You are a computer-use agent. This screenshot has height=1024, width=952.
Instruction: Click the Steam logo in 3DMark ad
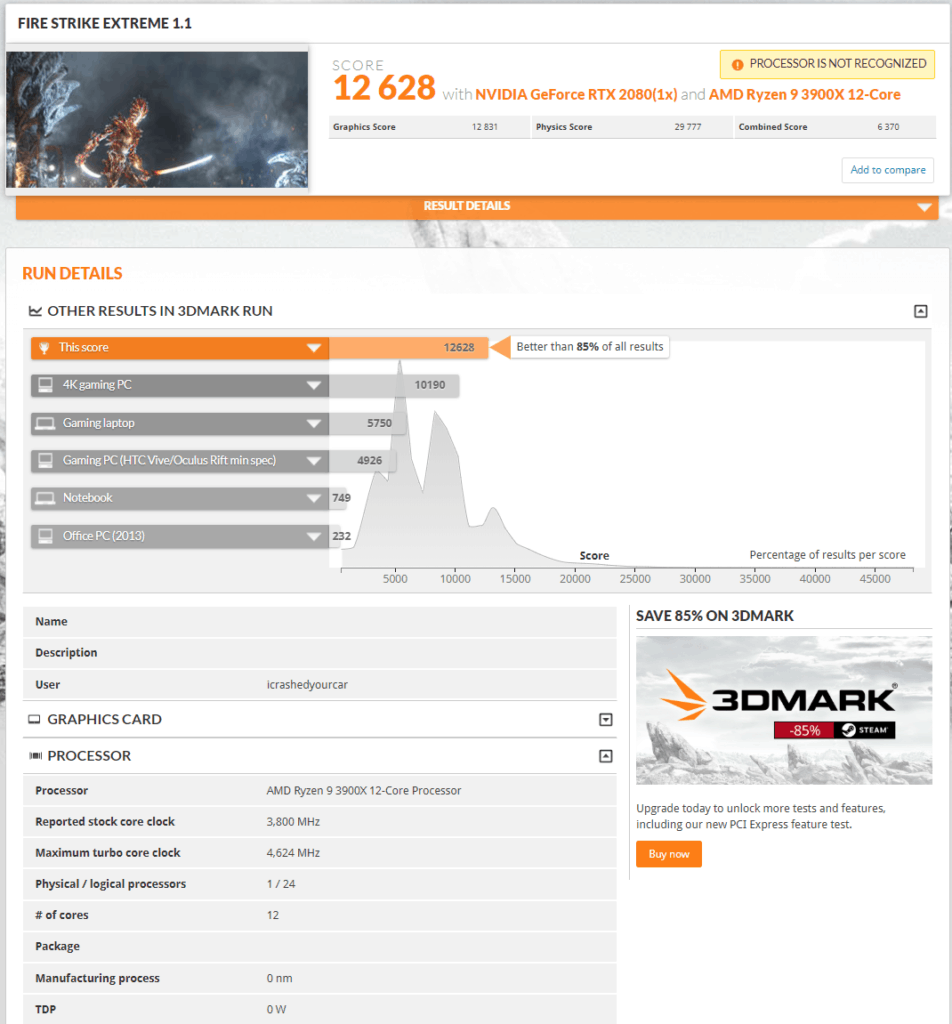pyautogui.click(x=847, y=730)
